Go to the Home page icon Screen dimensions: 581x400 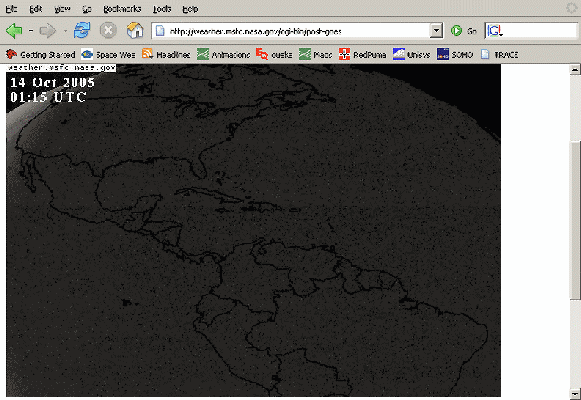135,30
